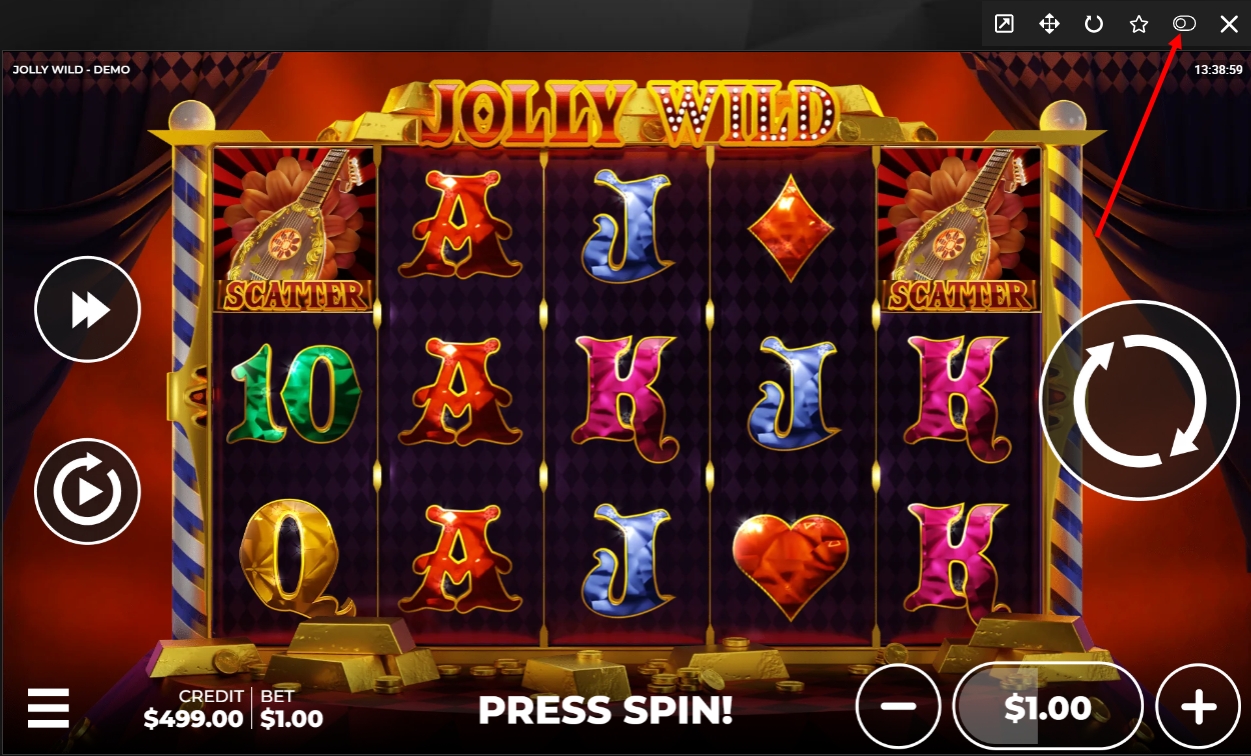Click the credit balance showing $499.00
The height and width of the screenshot is (756, 1251).
click(193, 718)
